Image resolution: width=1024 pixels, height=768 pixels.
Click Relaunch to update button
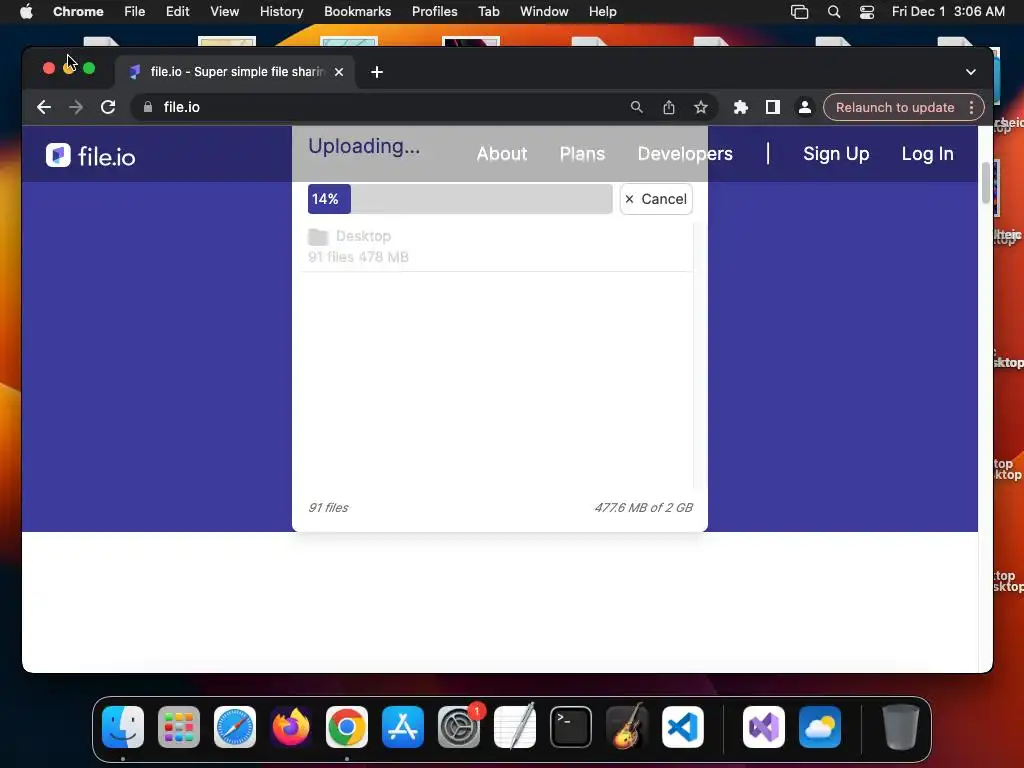tap(895, 107)
